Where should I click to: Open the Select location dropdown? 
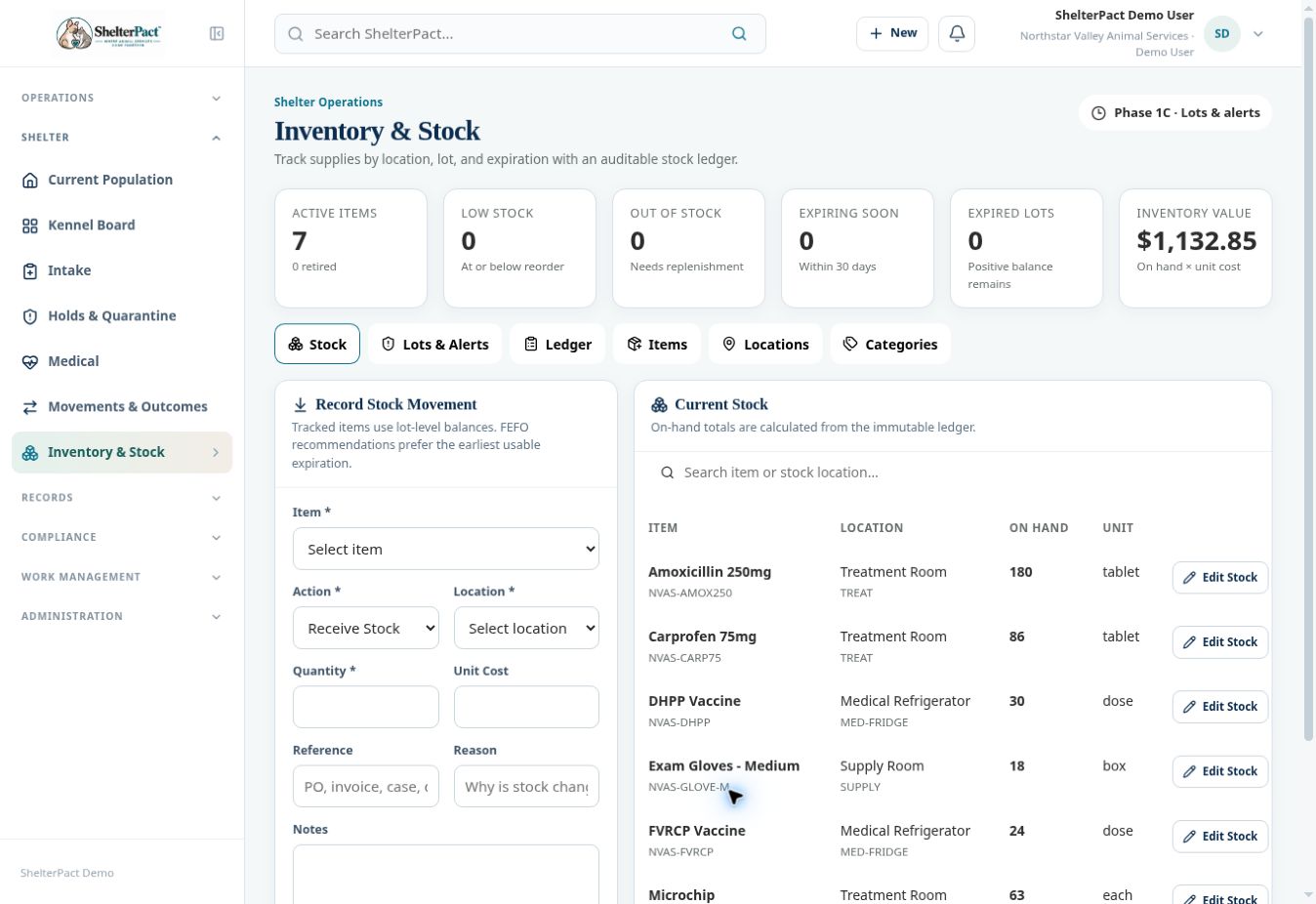click(x=526, y=628)
